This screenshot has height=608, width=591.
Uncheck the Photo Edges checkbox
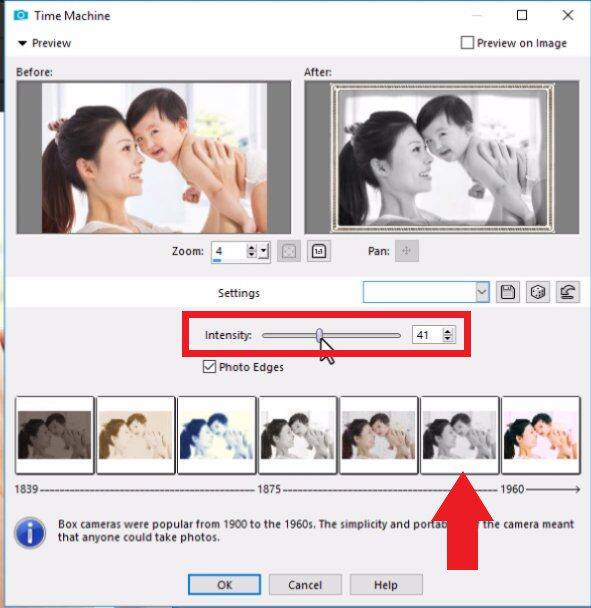209,366
